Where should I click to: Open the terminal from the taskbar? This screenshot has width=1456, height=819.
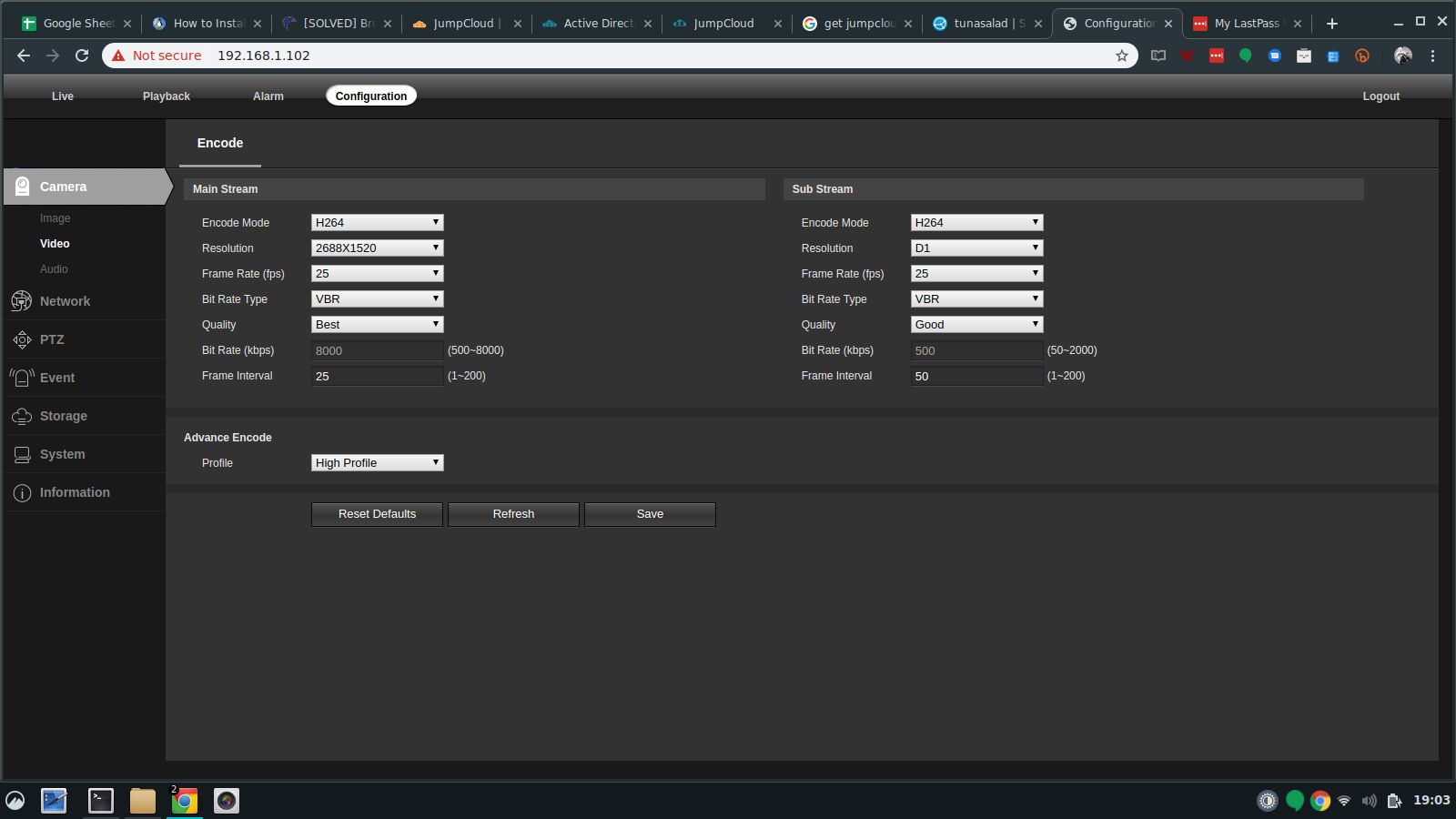click(x=100, y=801)
